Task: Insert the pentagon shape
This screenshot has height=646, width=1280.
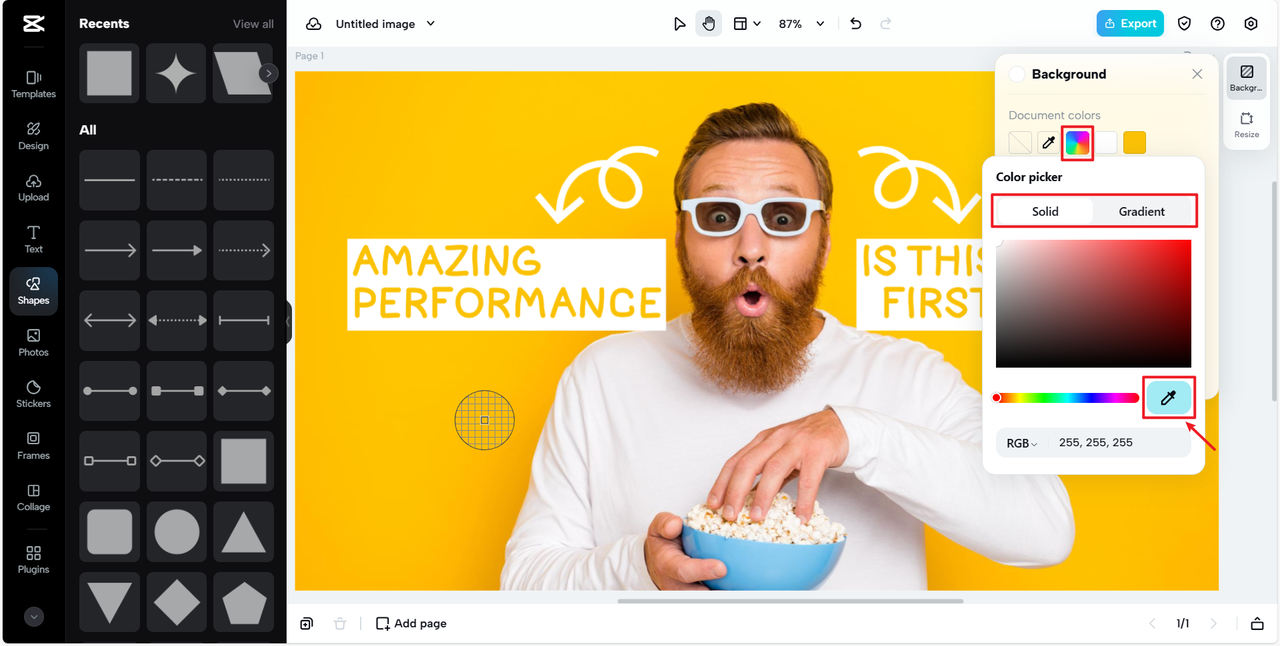Action: pyautogui.click(x=244, y=602)
